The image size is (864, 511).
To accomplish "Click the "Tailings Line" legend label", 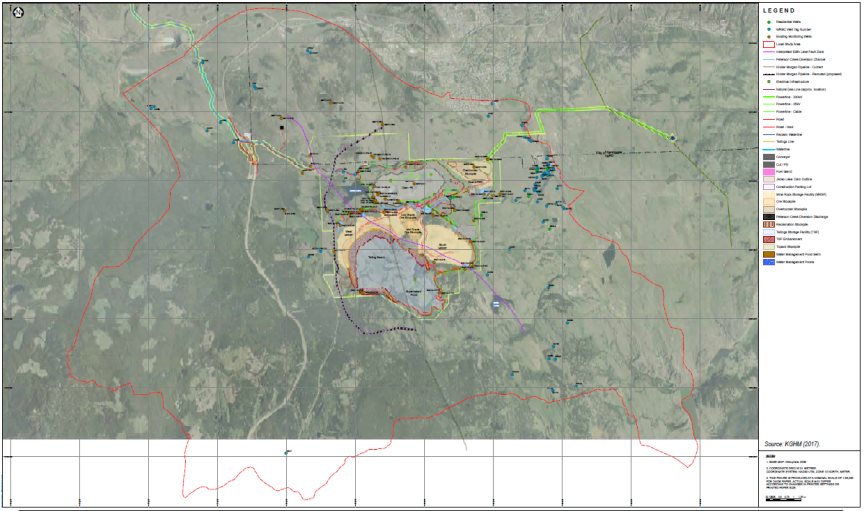I will [785, 142].
